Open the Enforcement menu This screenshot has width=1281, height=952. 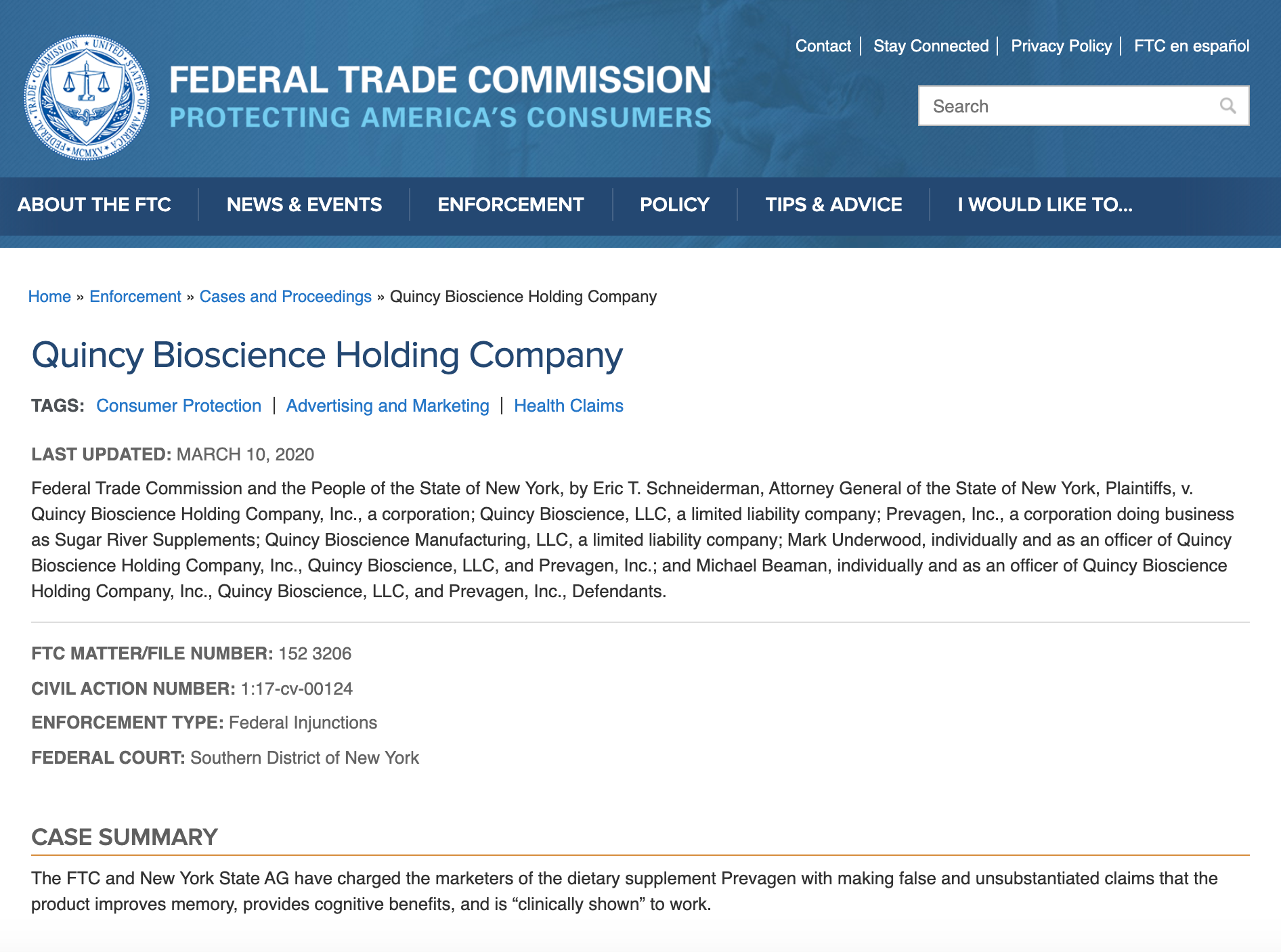coord(511,204)
